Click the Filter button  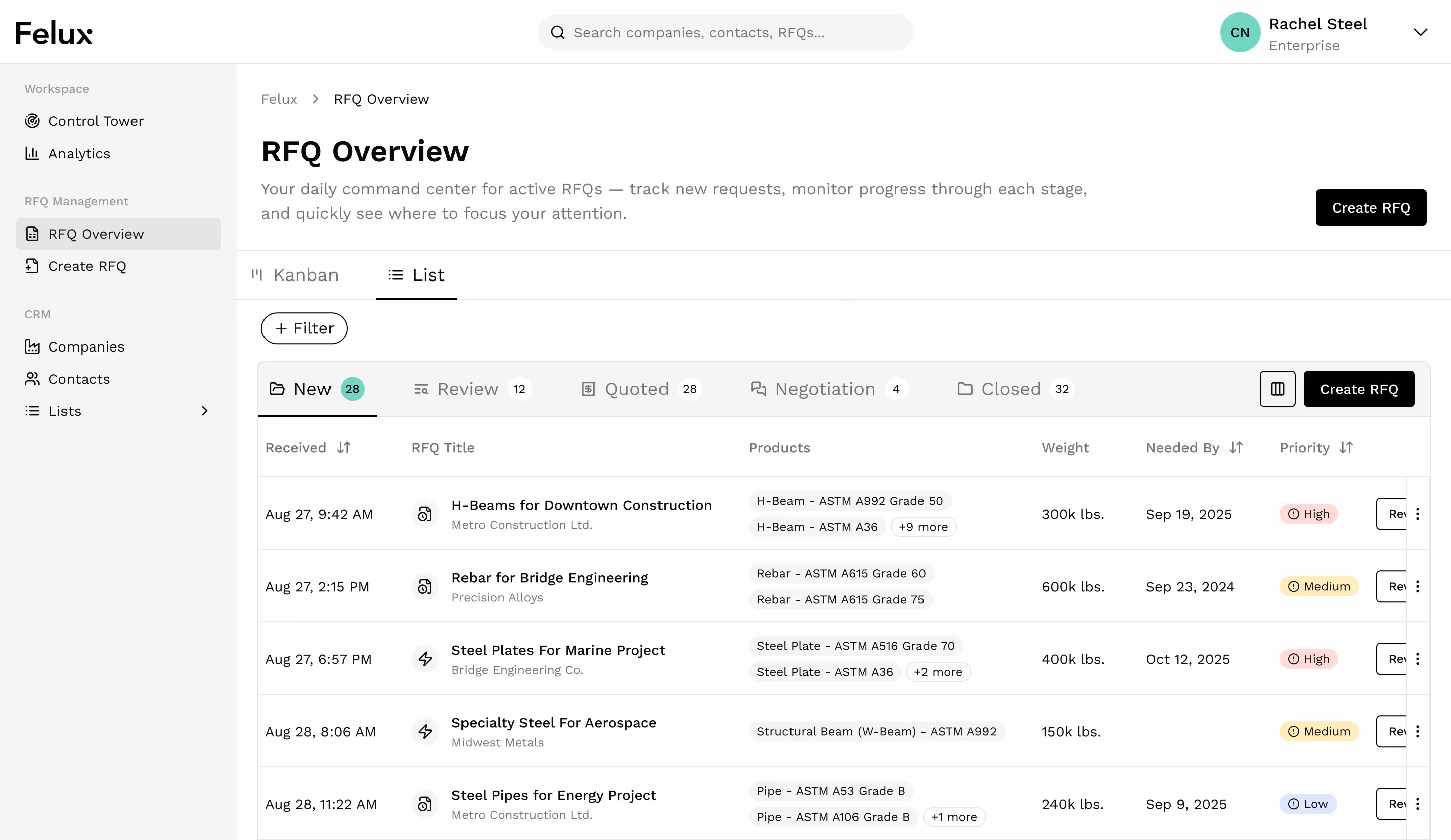pyautogui.click(x=304, y=328)
